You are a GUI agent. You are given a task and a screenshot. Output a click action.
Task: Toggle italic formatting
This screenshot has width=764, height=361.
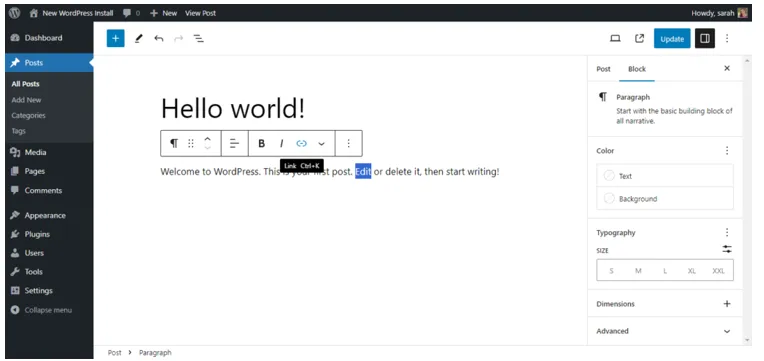pos(281,143)
